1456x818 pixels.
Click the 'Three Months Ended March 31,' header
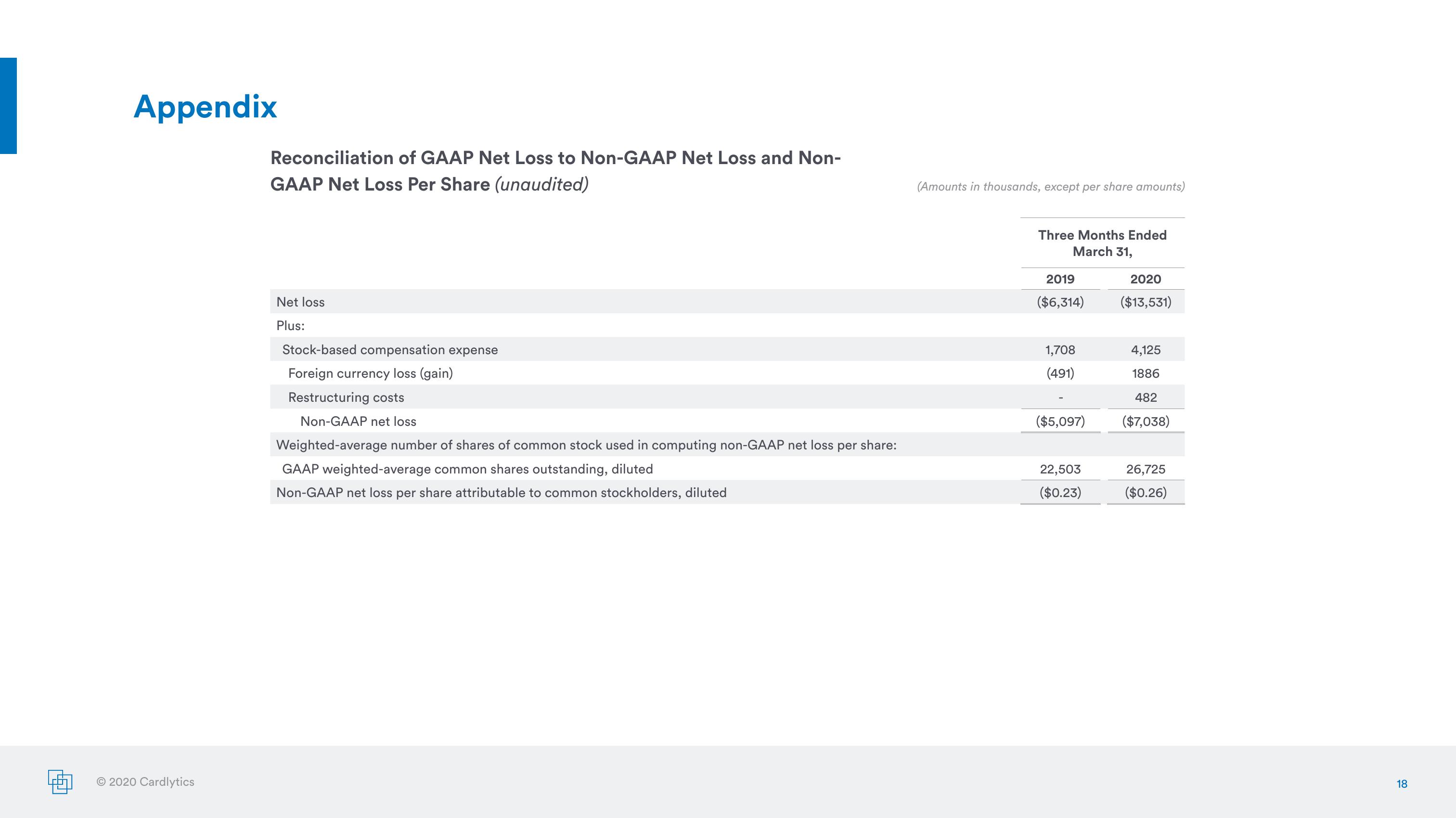click(1102, 243)
